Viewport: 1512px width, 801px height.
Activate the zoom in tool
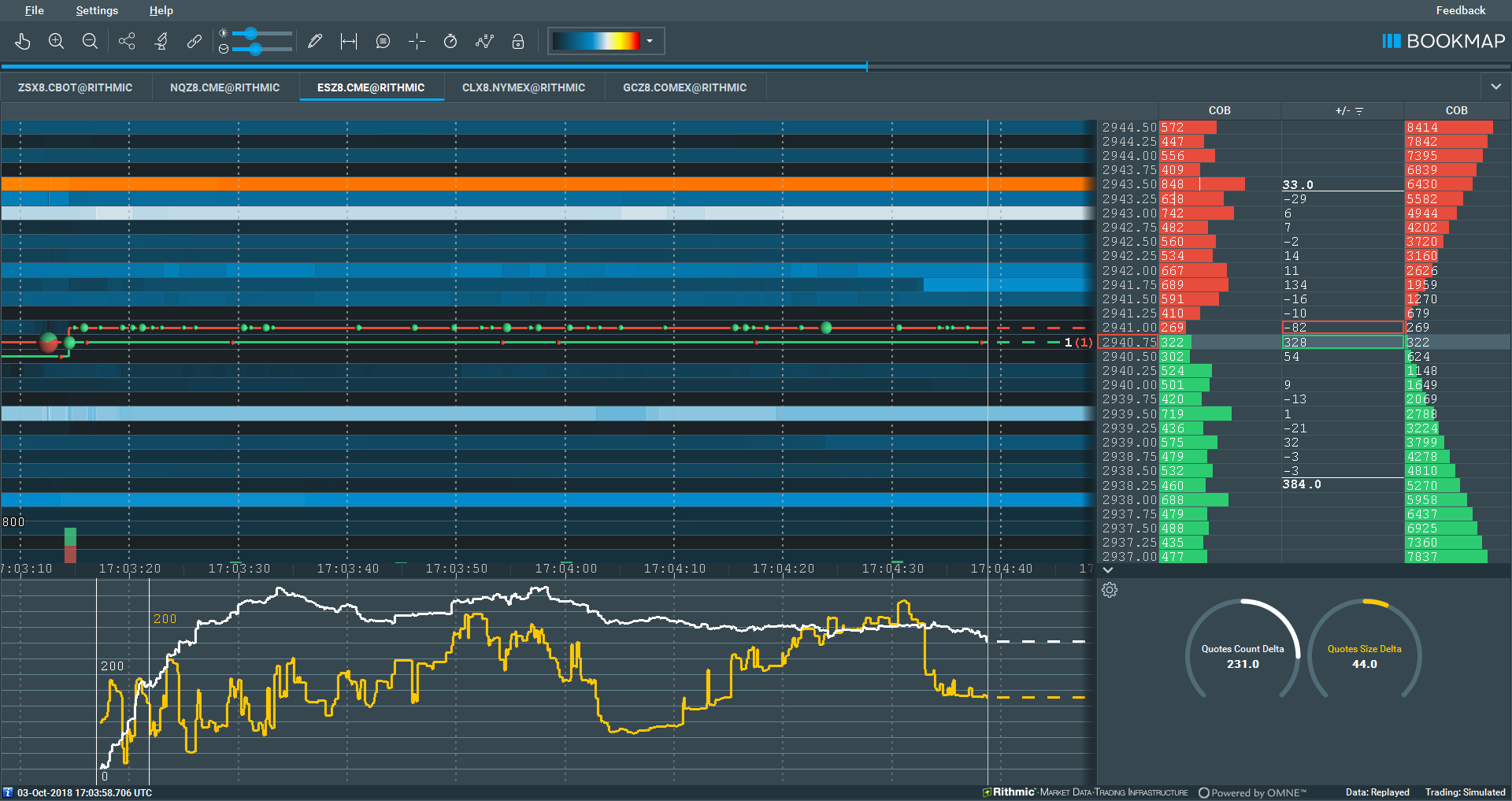click(56, 41)
